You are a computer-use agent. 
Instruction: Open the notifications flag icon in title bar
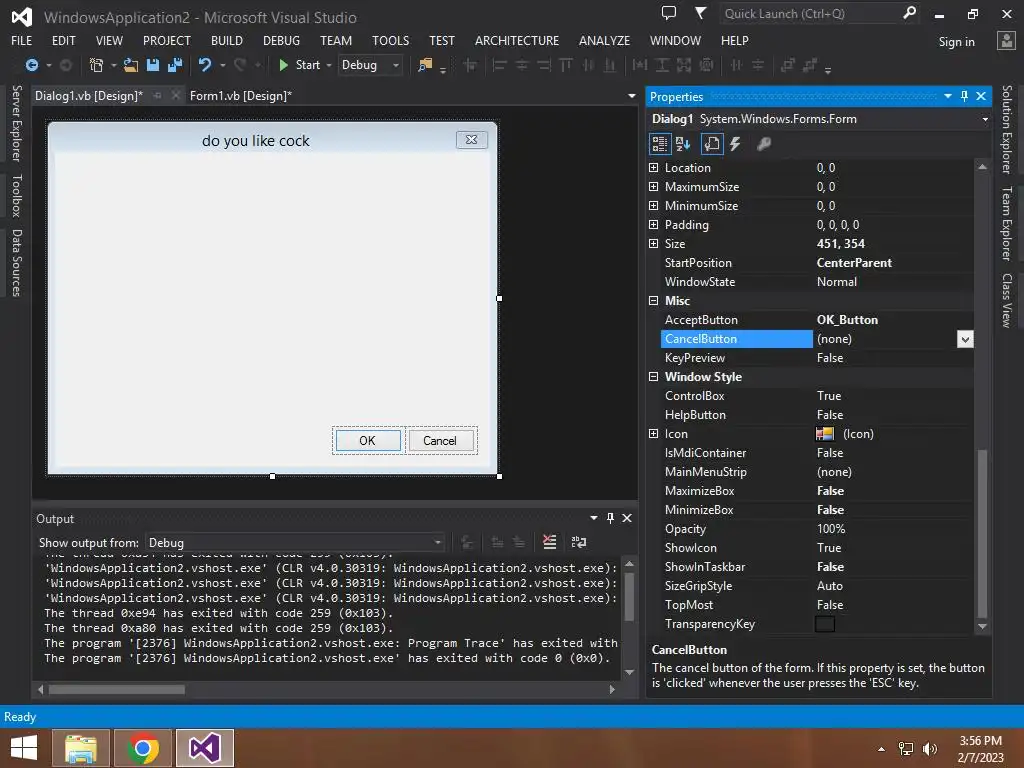[x=700, y=12]
